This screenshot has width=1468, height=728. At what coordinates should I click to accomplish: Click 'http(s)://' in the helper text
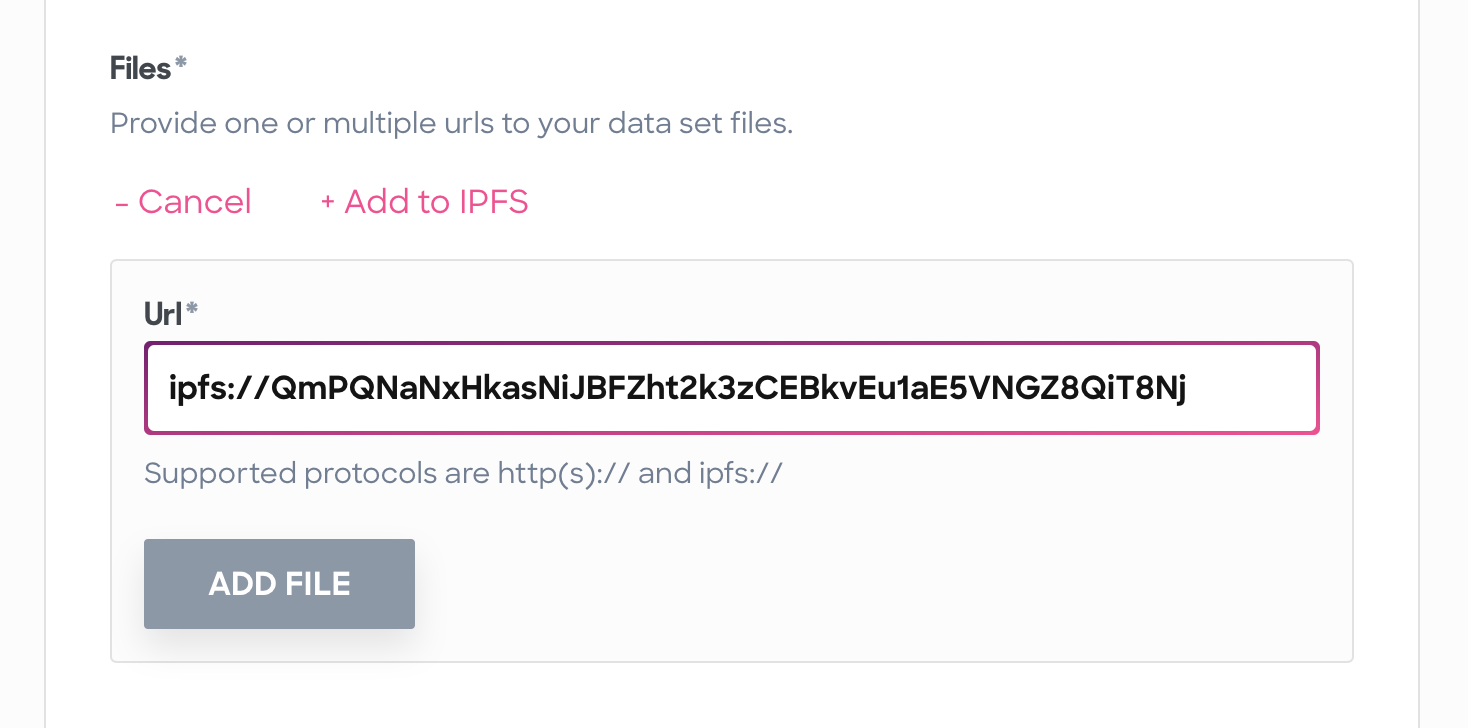(x=564, y=472)
